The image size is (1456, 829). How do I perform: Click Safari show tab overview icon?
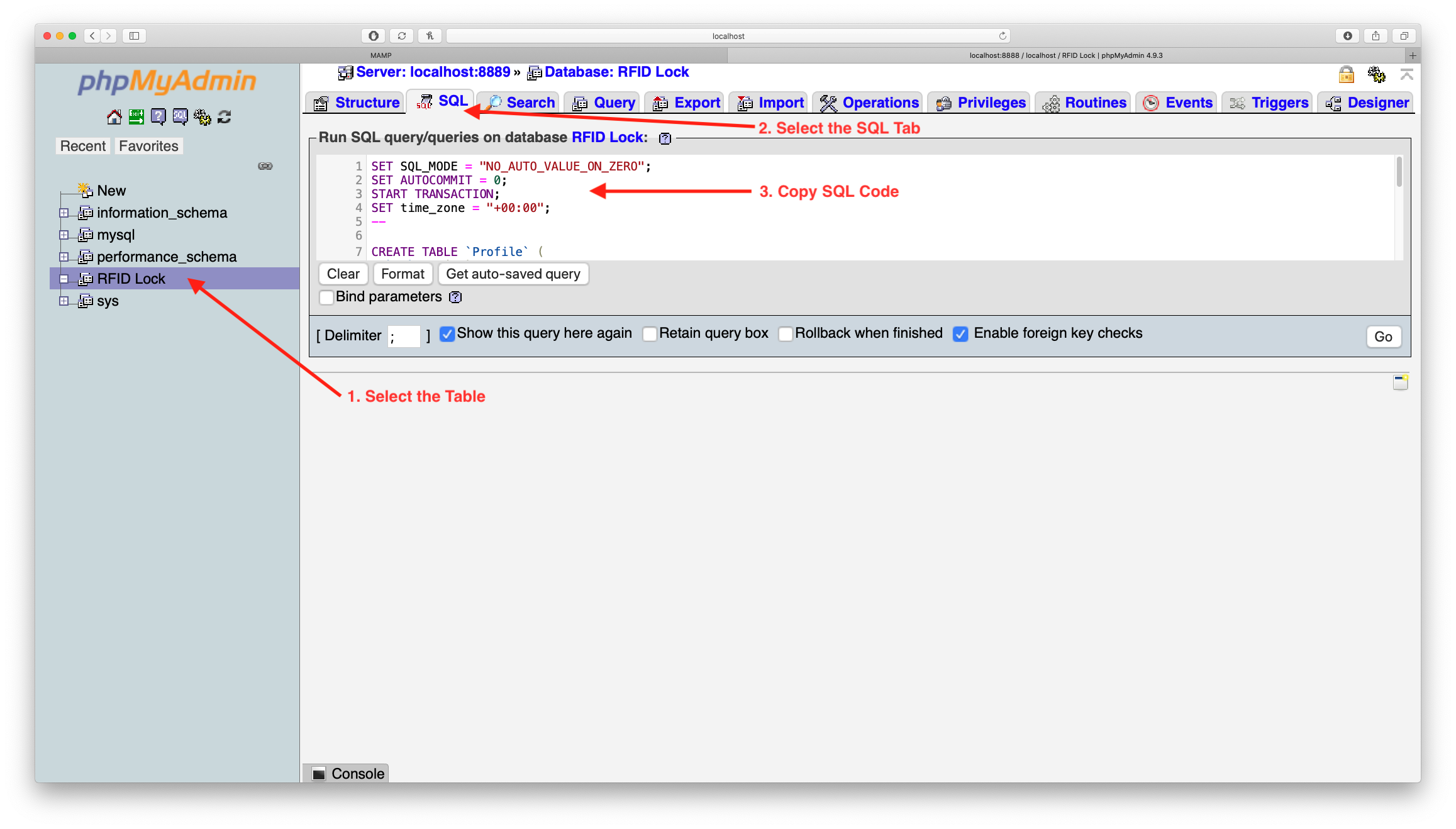(1404, 36)
